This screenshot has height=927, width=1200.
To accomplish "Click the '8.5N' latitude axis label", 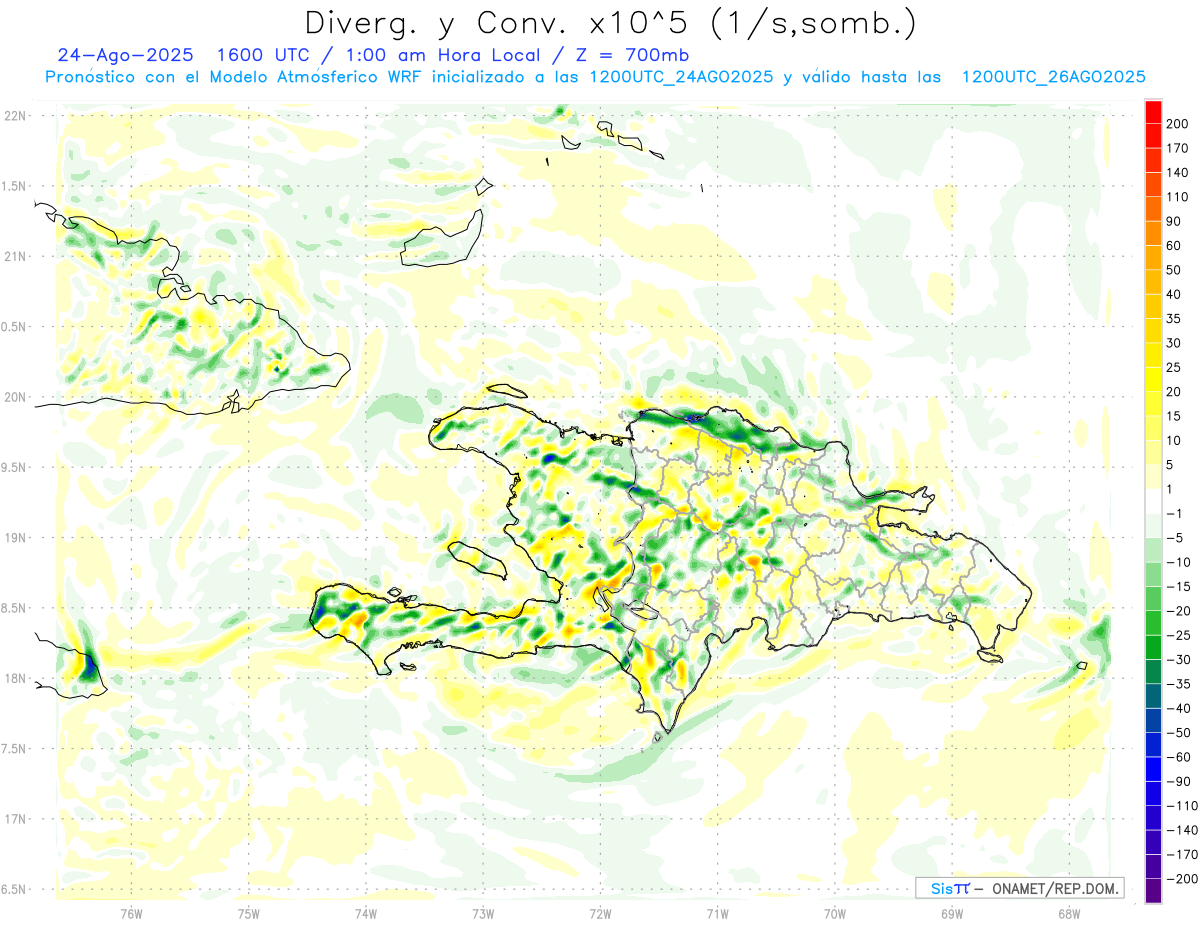I will [15, 608].
